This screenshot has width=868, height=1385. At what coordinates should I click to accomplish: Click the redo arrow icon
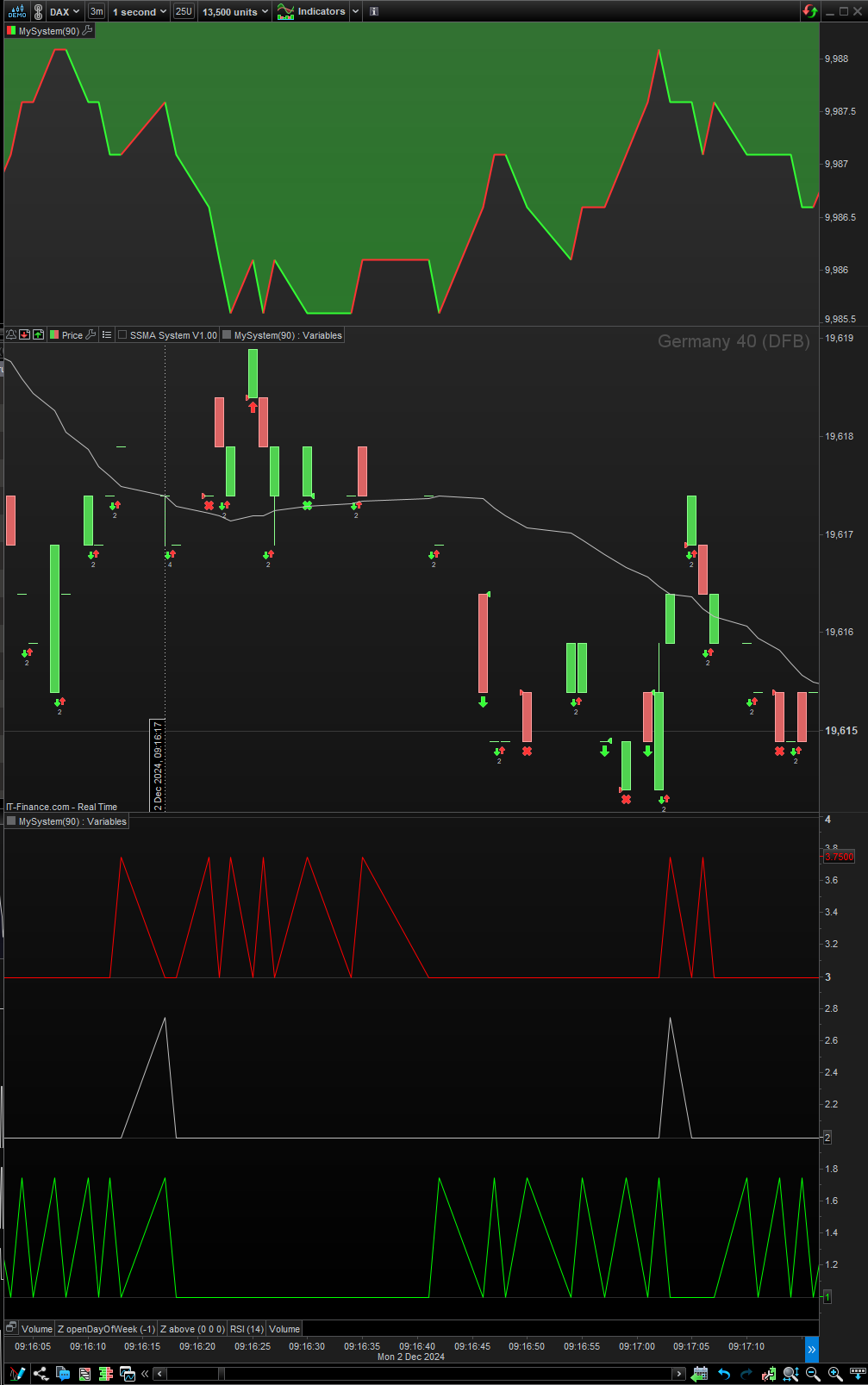click(x=746, y=1374)
